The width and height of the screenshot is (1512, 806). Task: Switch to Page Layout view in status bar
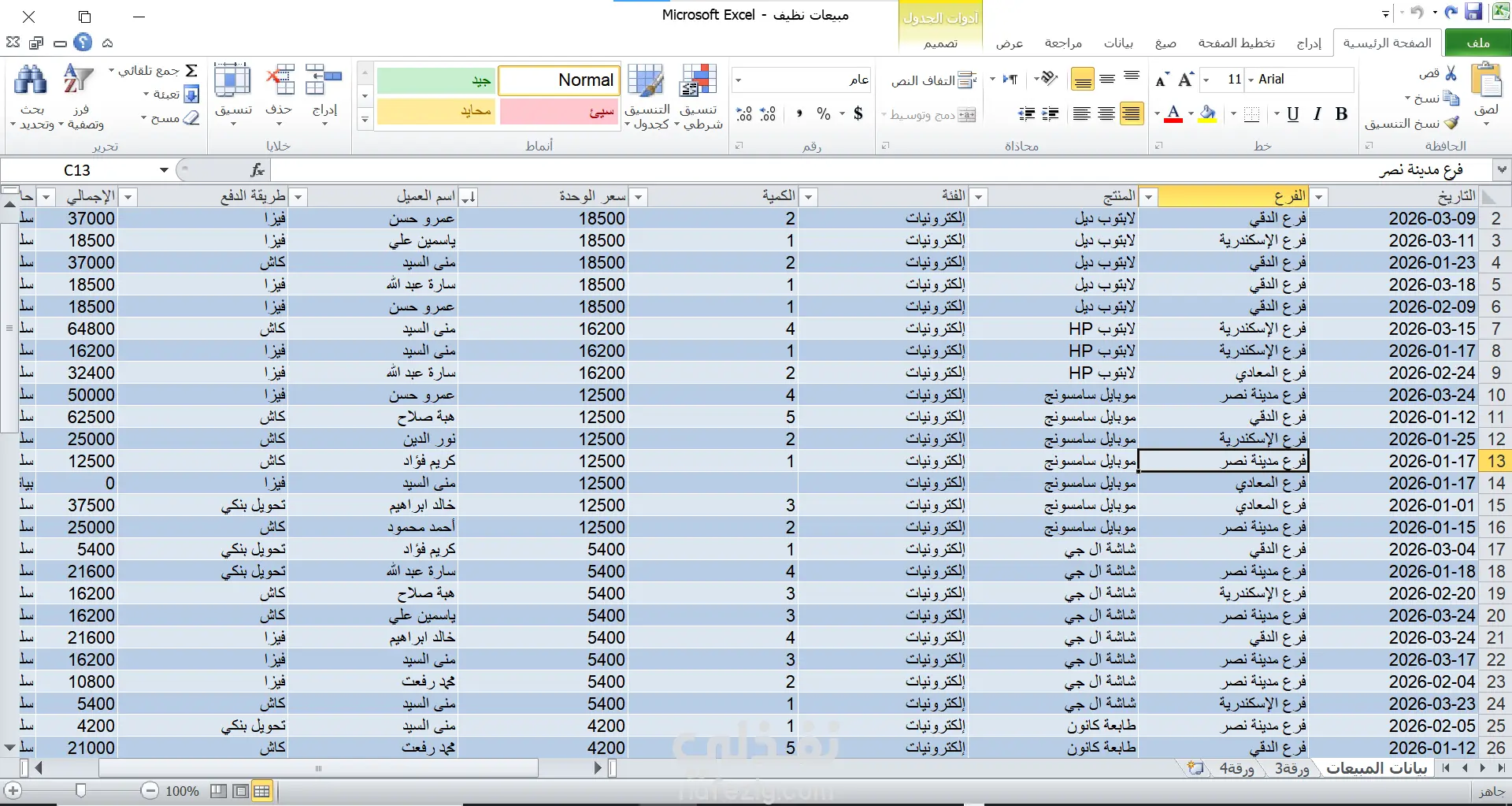[241, 791]
